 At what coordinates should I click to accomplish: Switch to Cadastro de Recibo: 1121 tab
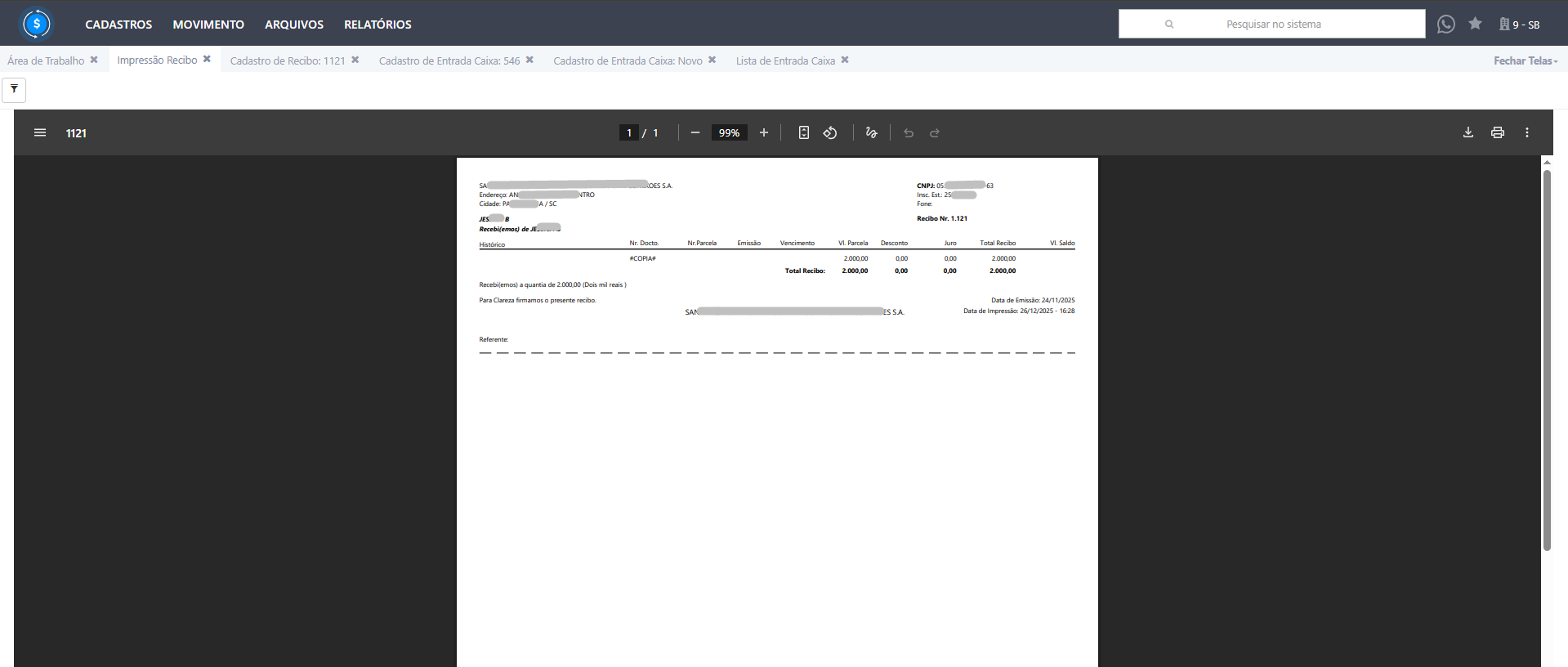287,60
